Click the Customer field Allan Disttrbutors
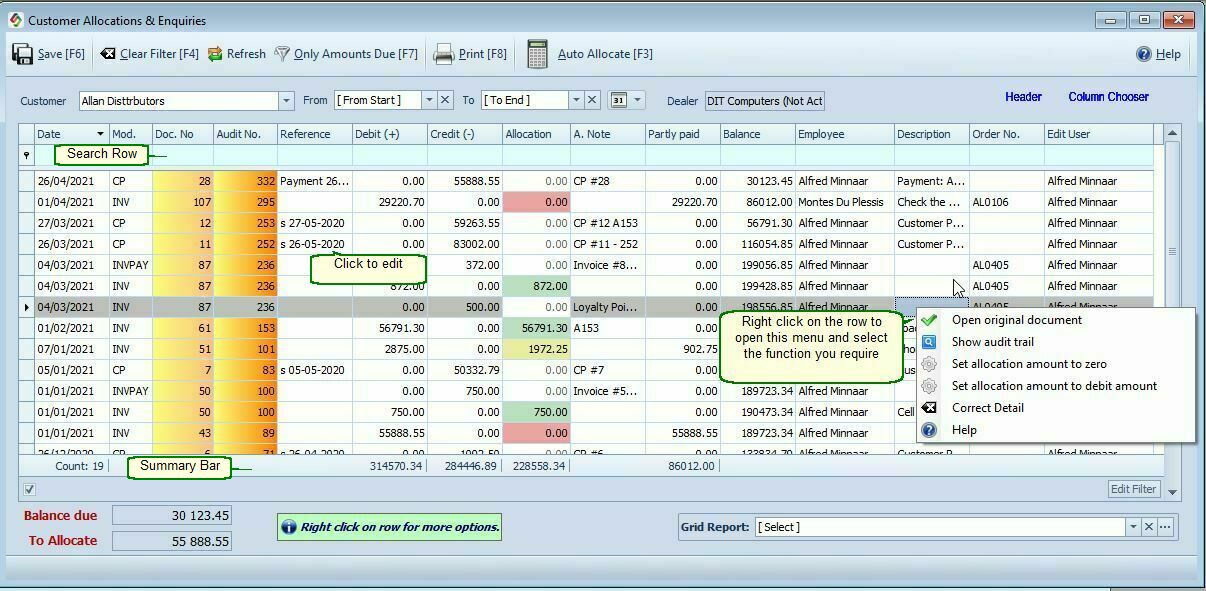Image resolution: width=1206 pixels, height=591 pixels. point(178,100)
